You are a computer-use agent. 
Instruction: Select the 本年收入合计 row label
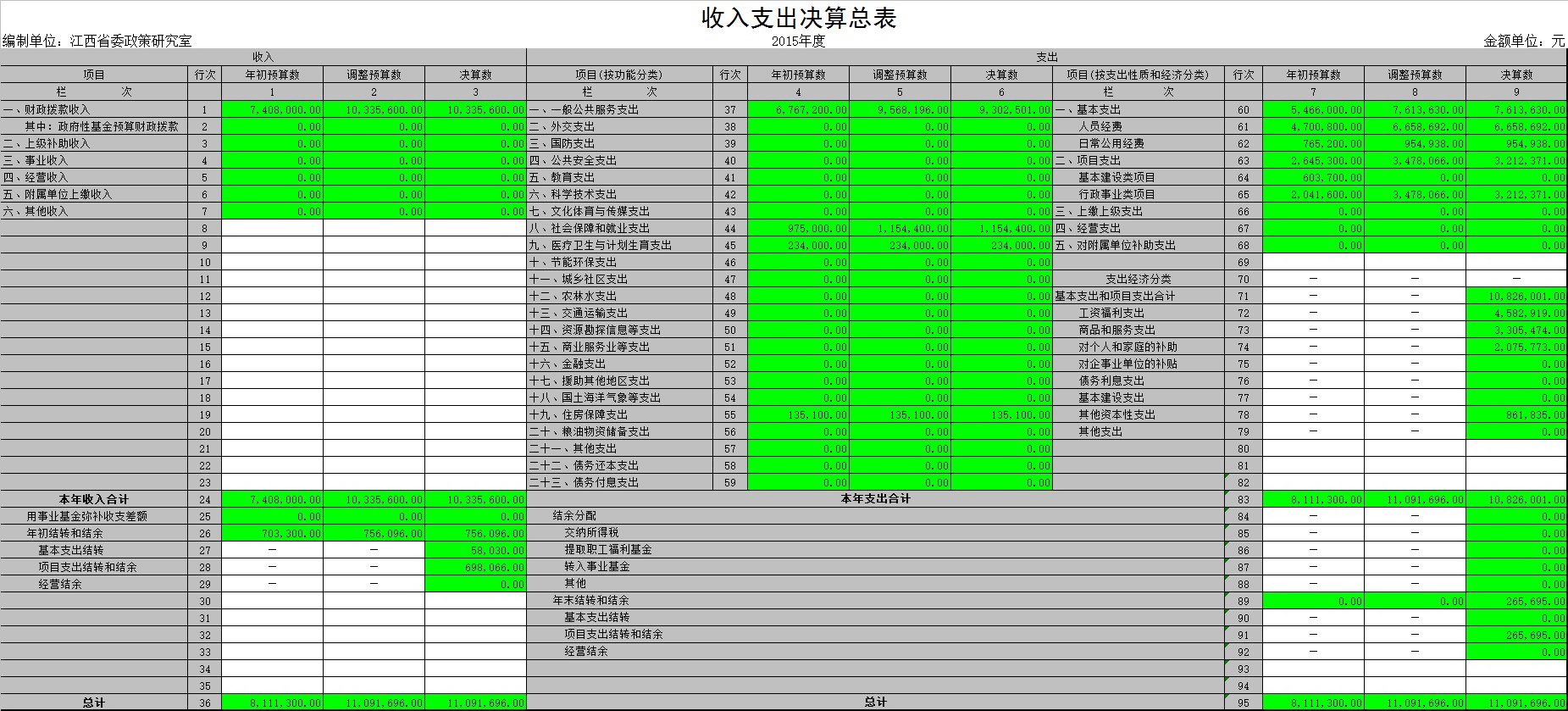[x=94, y=499]
